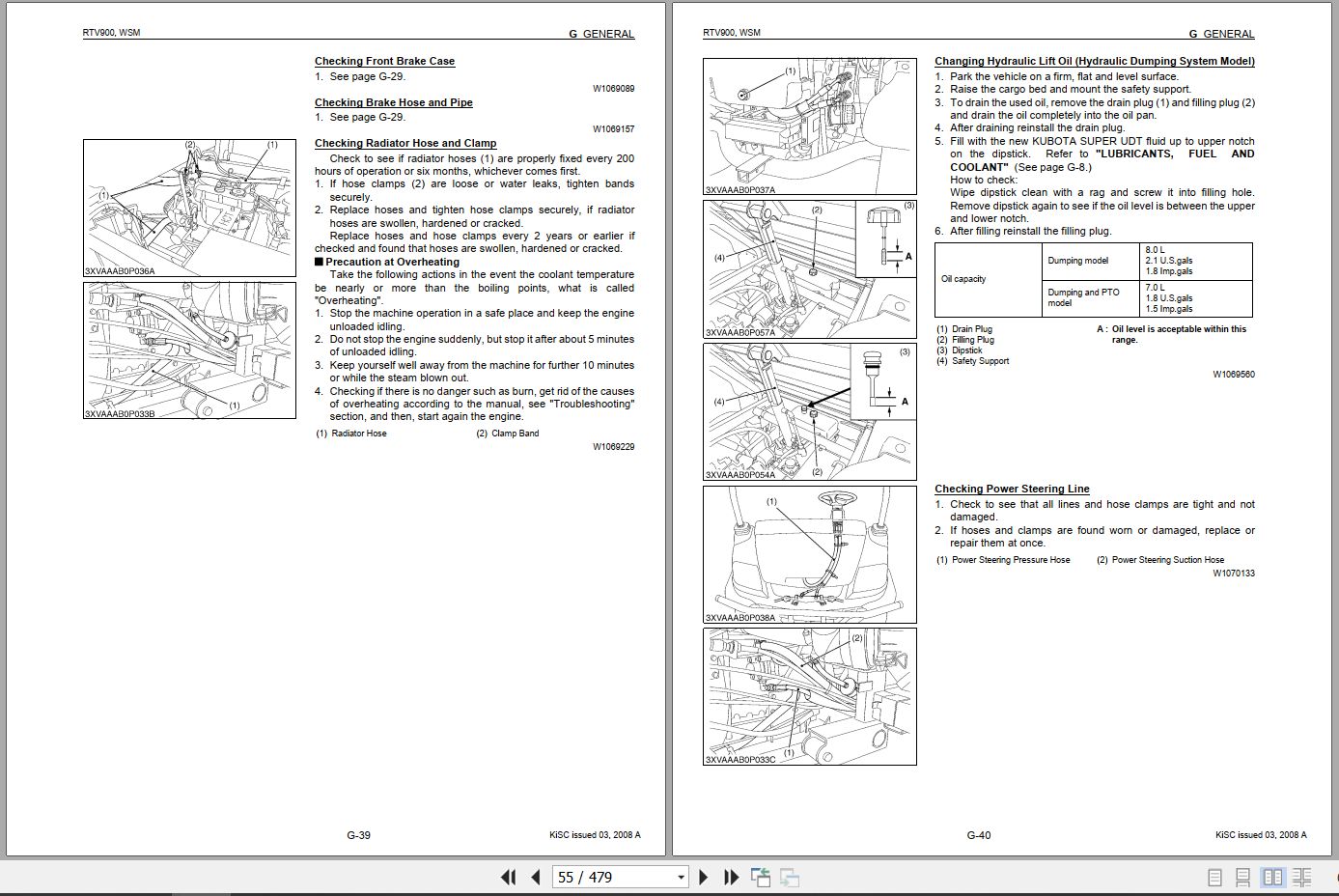The height and width of the screenshot is (896, 1339).
Task: Go to the first page
Action: (508, 877)
